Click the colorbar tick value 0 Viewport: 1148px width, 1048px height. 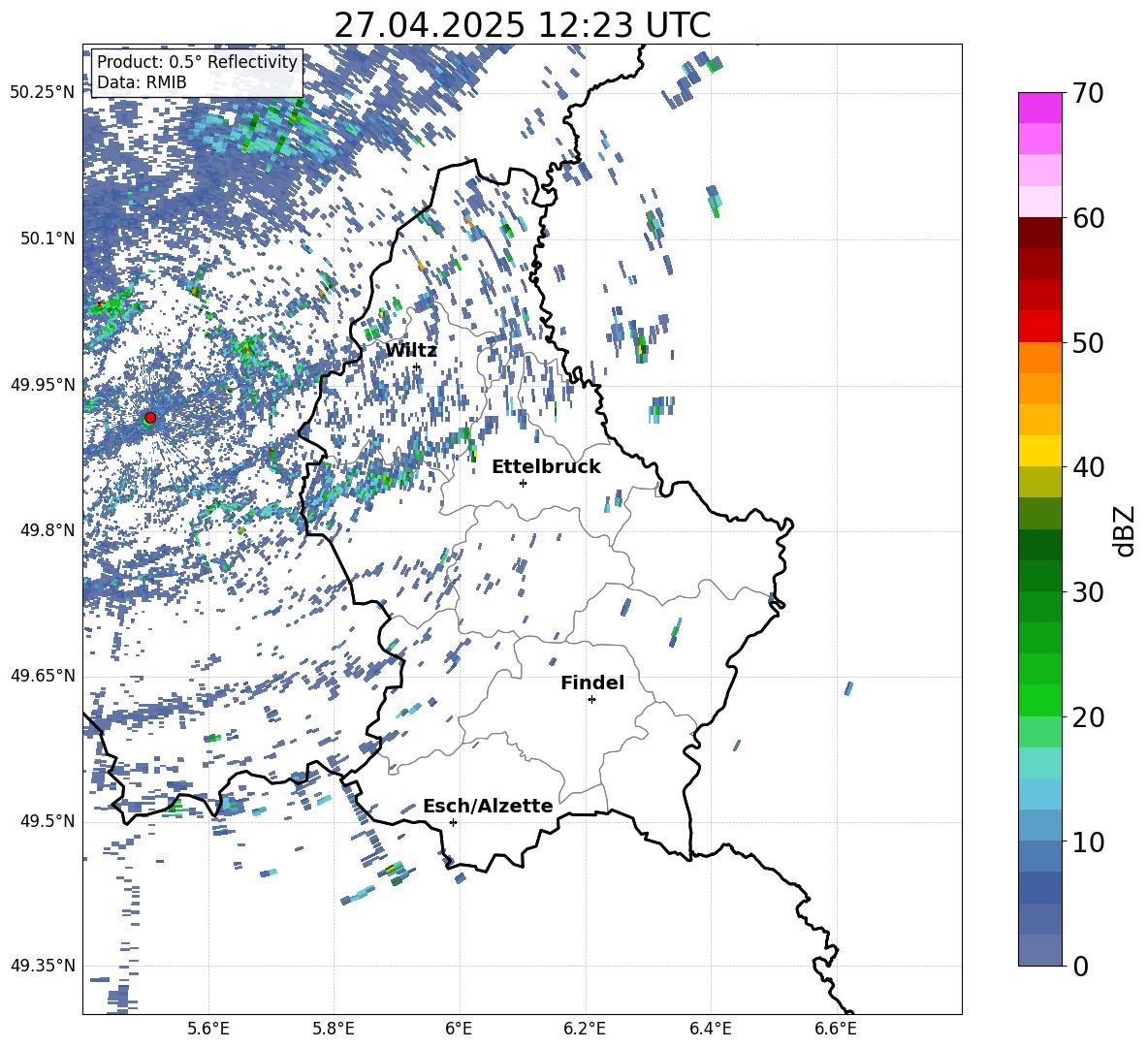(1079, 966)
